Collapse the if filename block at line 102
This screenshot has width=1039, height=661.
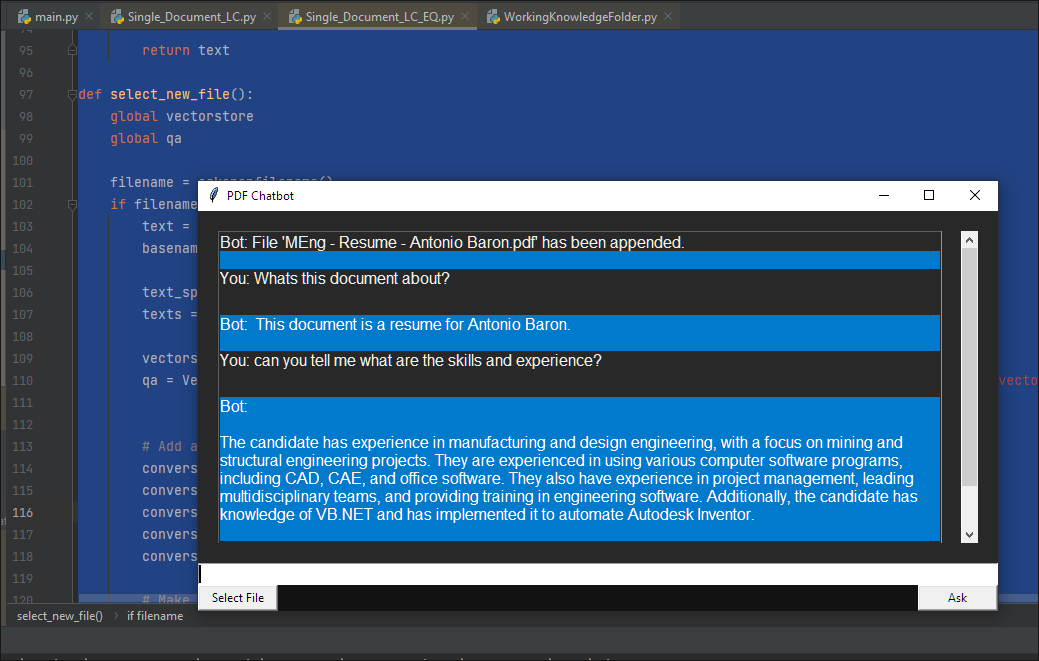(70, 204)
